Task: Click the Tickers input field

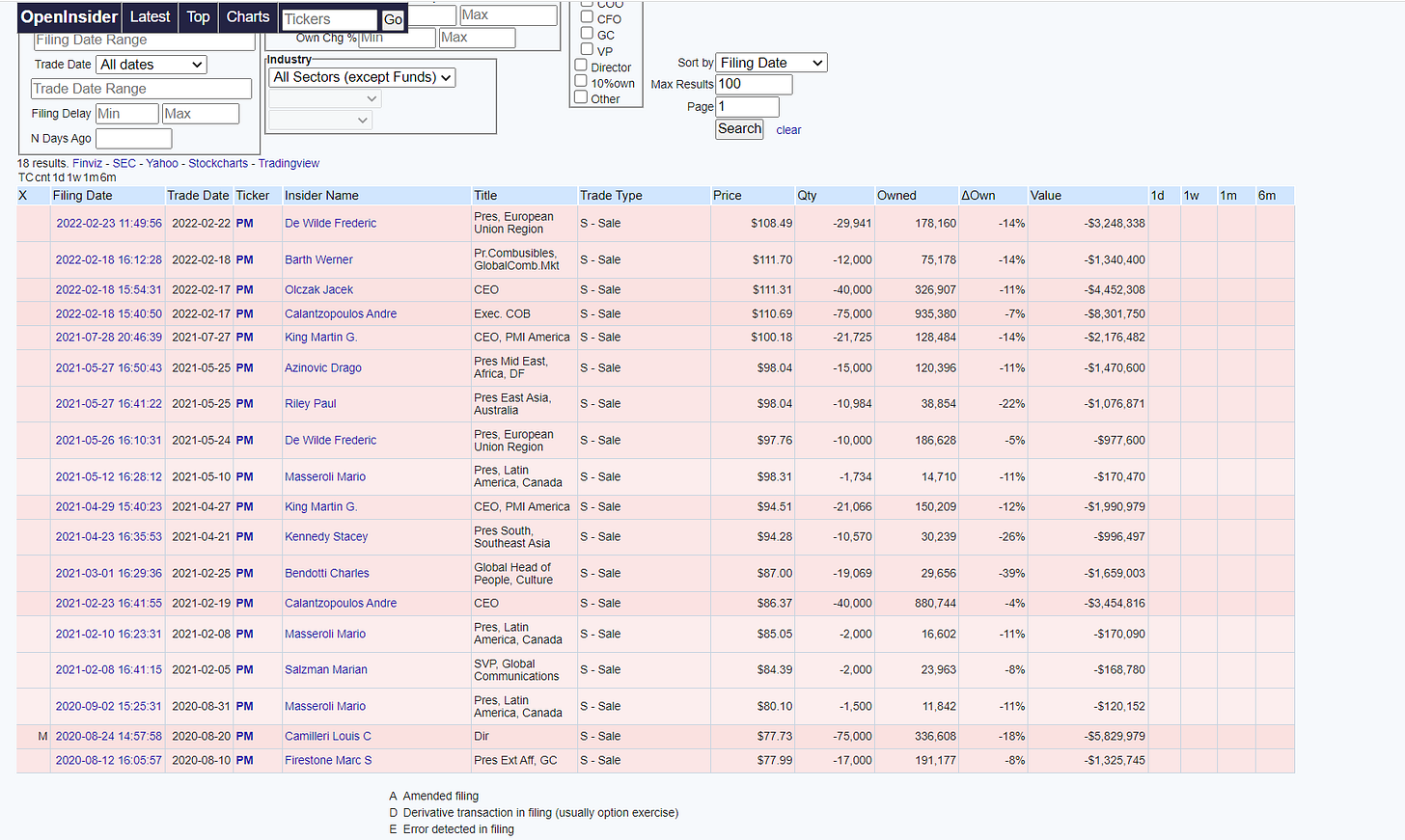Action: pyautogui.click(x=330, y=19)
